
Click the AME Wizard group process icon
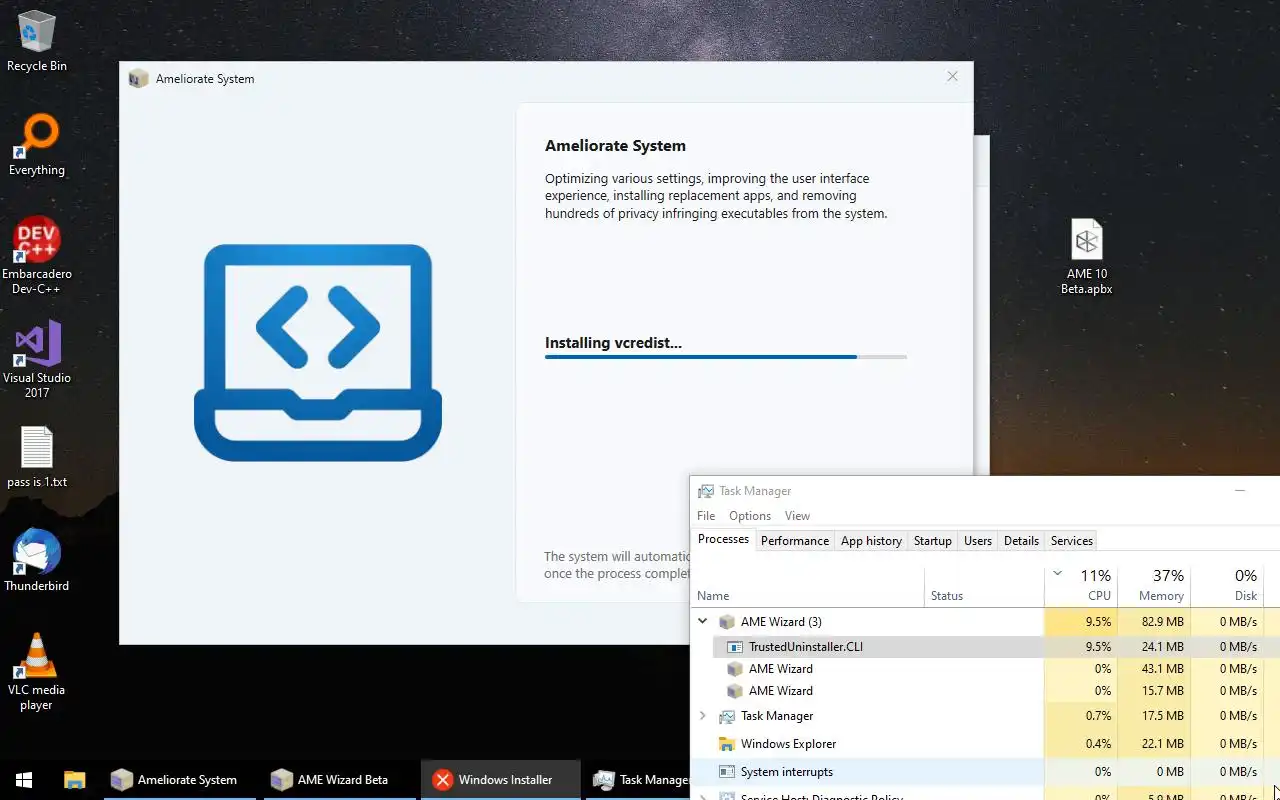tap(727, 622)
